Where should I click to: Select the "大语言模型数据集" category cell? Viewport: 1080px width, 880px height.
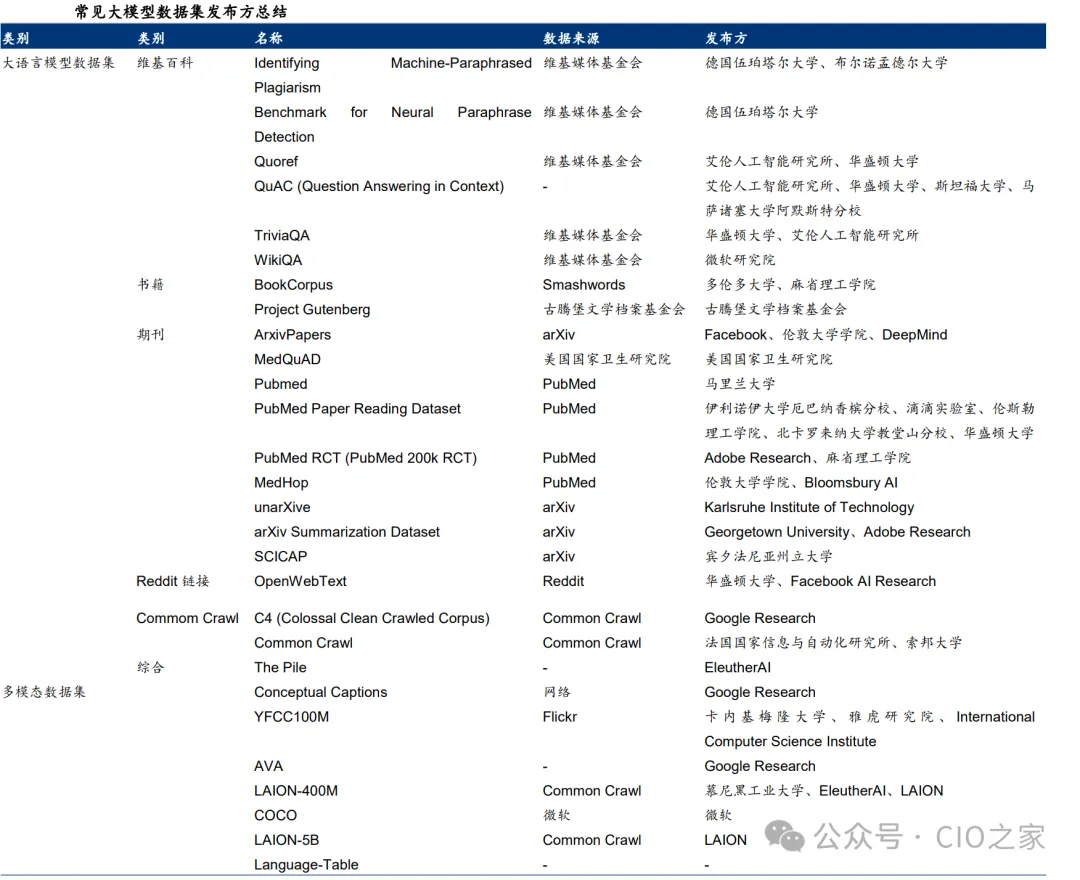click(x=59, y=63)
